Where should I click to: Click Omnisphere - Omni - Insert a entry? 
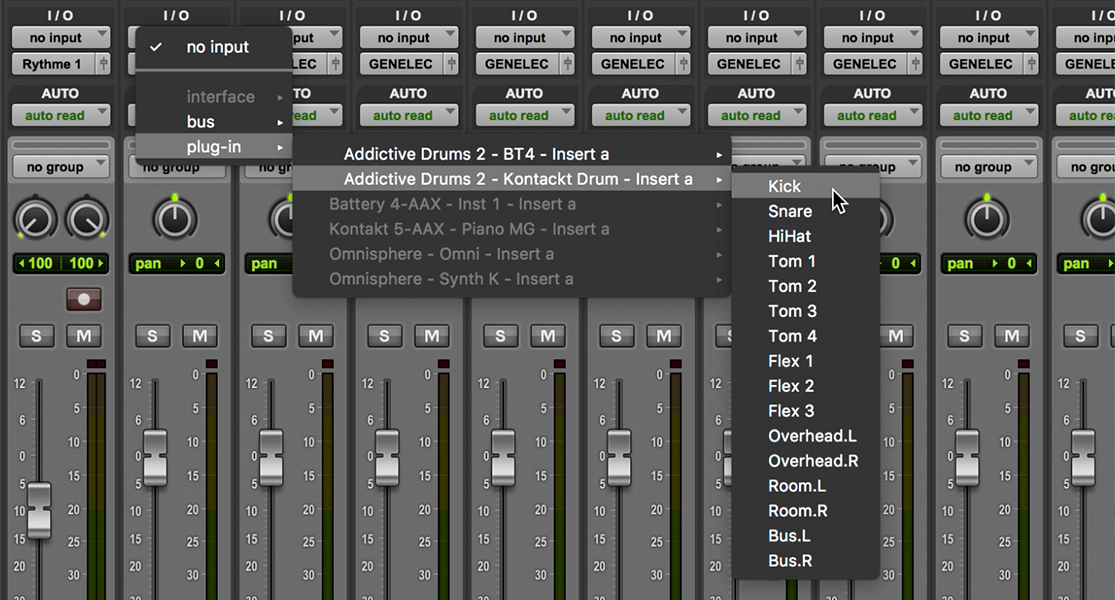[512, 254]
